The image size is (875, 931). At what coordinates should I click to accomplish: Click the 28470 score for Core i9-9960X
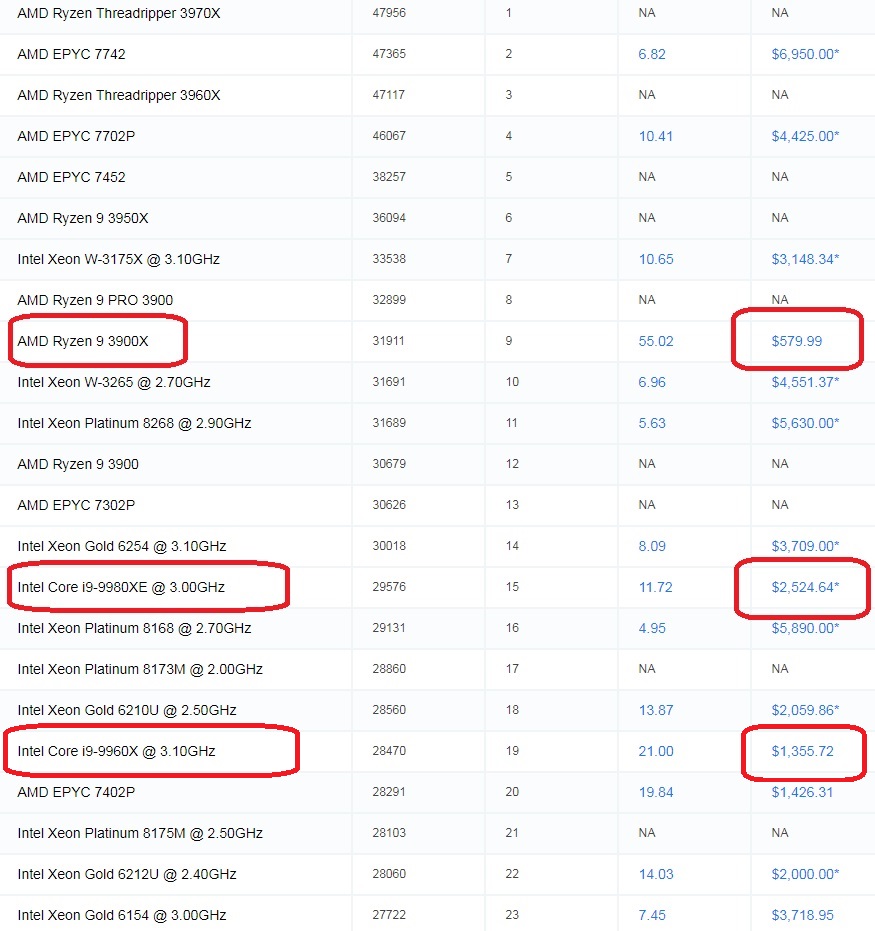click(x=389, y=750)
